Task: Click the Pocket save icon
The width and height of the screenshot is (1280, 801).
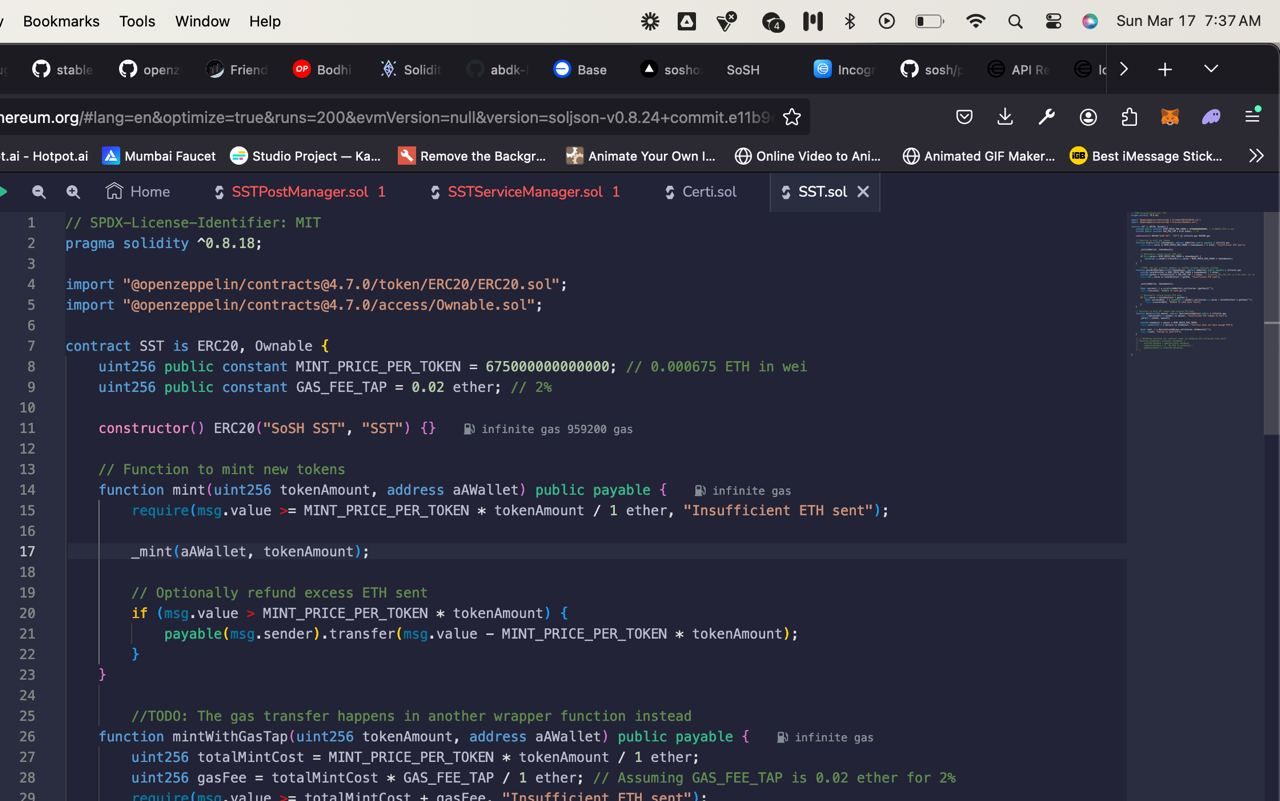Action: coord(964,117)
